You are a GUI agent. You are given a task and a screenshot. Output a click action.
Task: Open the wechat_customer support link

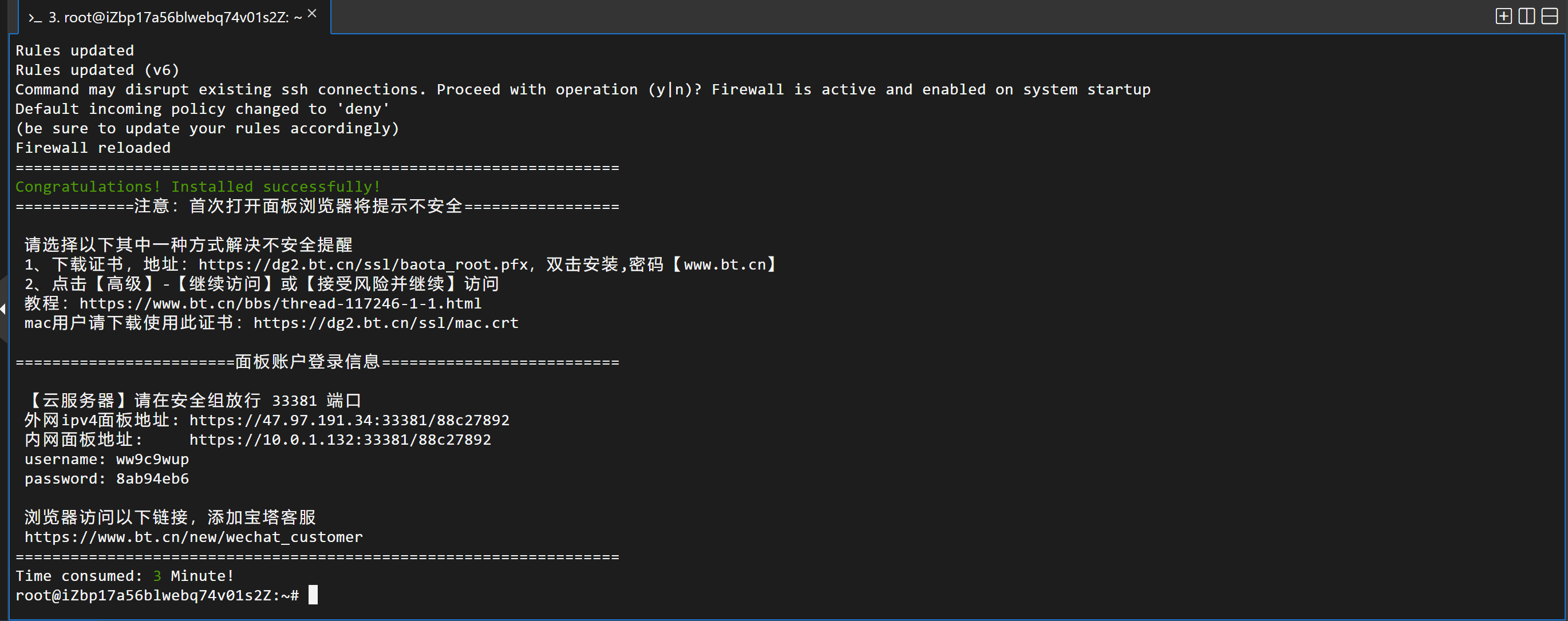click(193, 537)
